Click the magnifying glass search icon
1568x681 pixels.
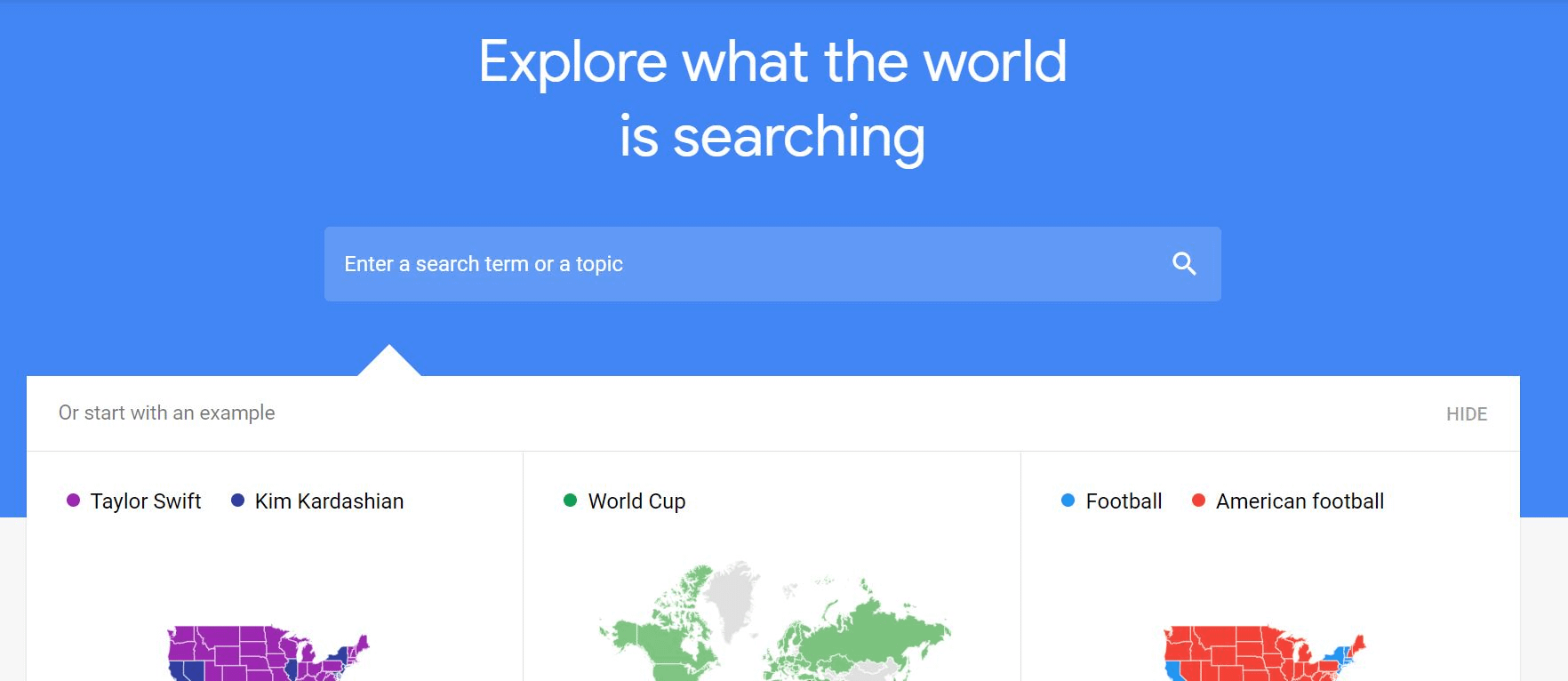(x=1184, y=264)
